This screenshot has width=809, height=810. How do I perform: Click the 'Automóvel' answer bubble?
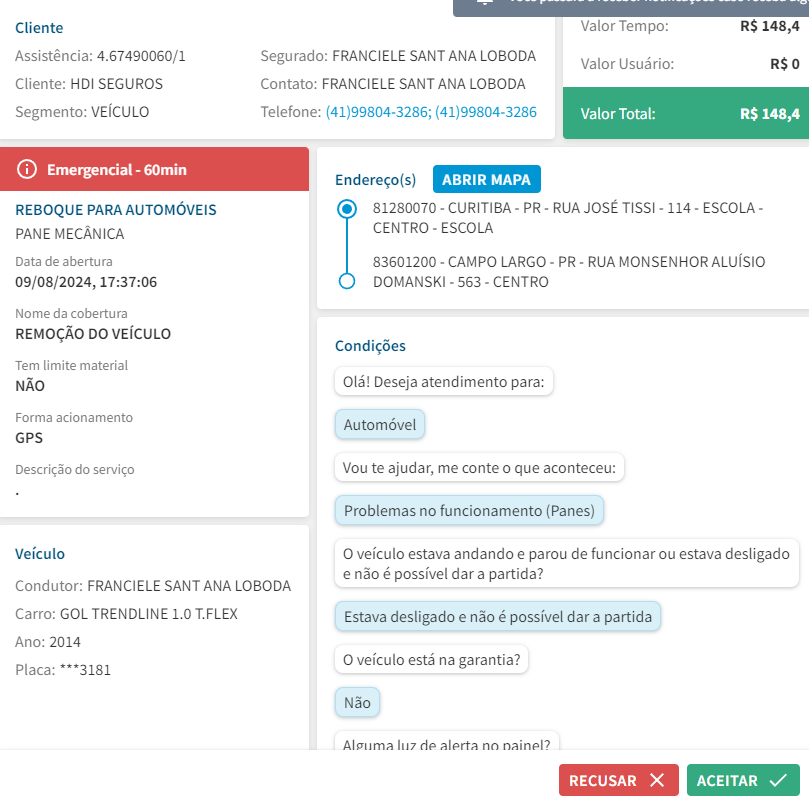[x=380, y=425]
